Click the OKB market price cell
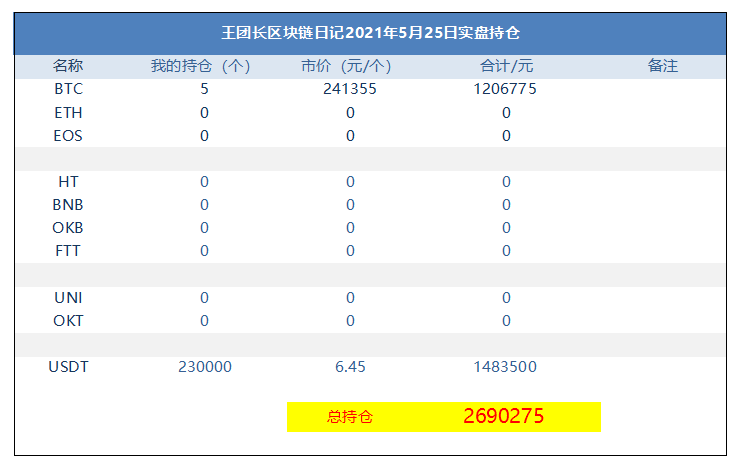This screenshot has width=741, height=466. (350, 228)
